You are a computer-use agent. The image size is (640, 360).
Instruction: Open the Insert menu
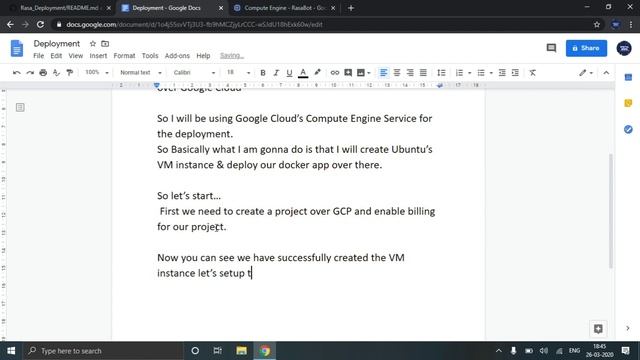coord(98,56)
